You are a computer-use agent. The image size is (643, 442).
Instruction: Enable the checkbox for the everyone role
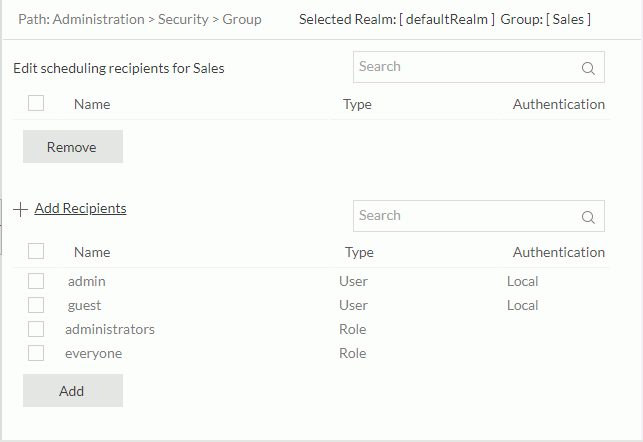tap(36, 353)
